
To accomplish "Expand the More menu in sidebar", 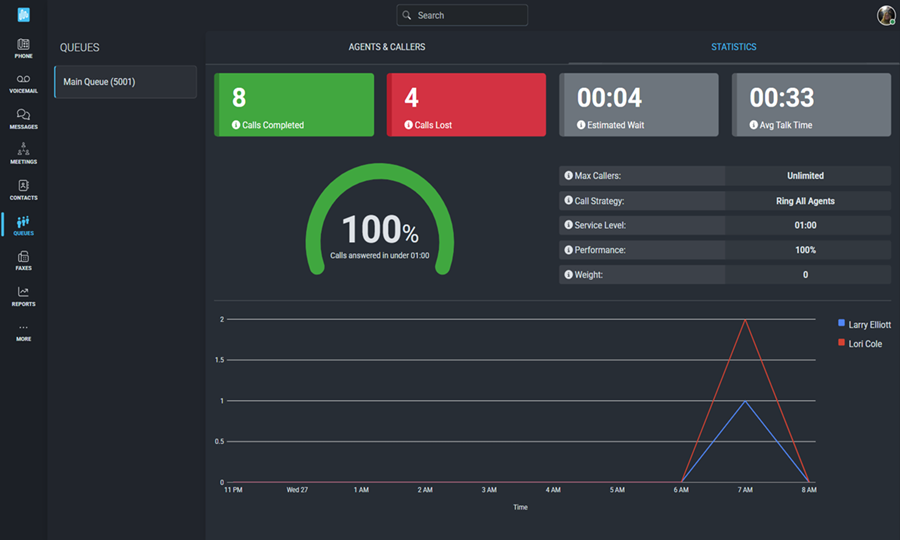I will (x=23, y=332).
